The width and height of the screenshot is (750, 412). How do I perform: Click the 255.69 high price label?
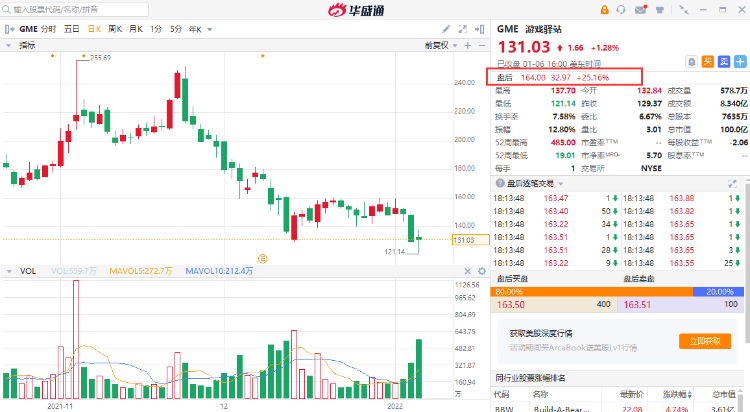click(x=100, y=58)
